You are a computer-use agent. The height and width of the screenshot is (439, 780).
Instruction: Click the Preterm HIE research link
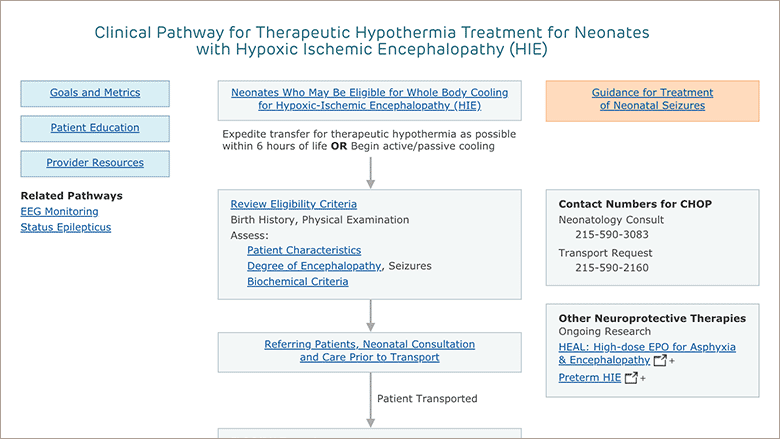click(589, 377)
